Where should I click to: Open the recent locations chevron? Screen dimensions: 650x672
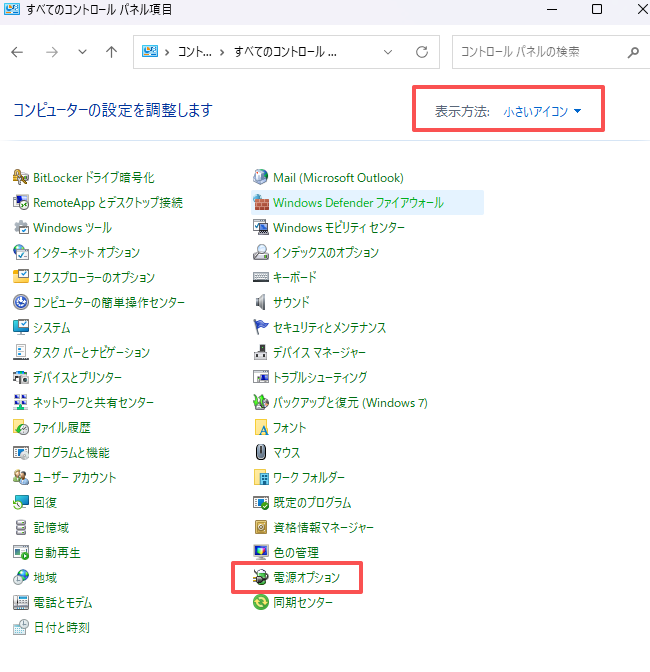coord(82,52)
